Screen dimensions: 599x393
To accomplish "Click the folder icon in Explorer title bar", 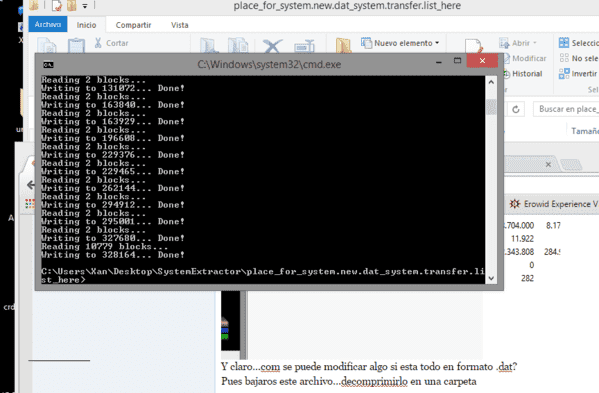I will 34,5.
